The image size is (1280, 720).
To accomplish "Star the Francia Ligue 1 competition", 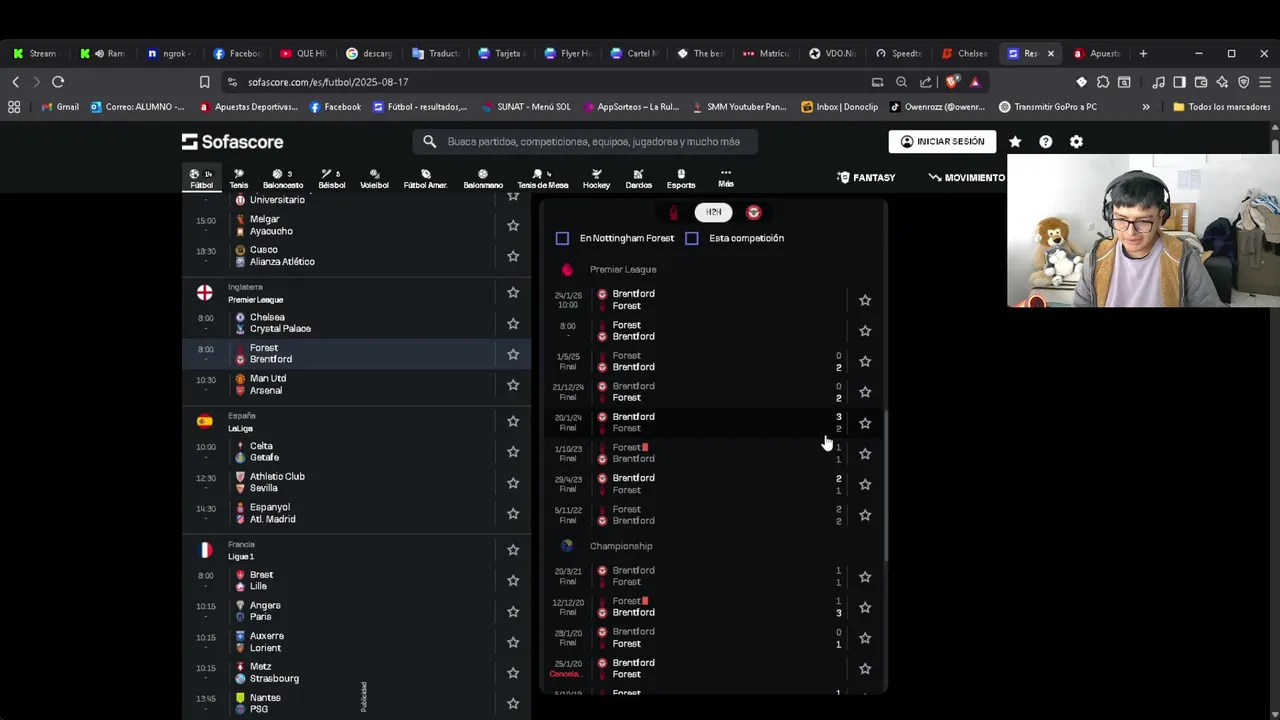I will tap(513, 550).
